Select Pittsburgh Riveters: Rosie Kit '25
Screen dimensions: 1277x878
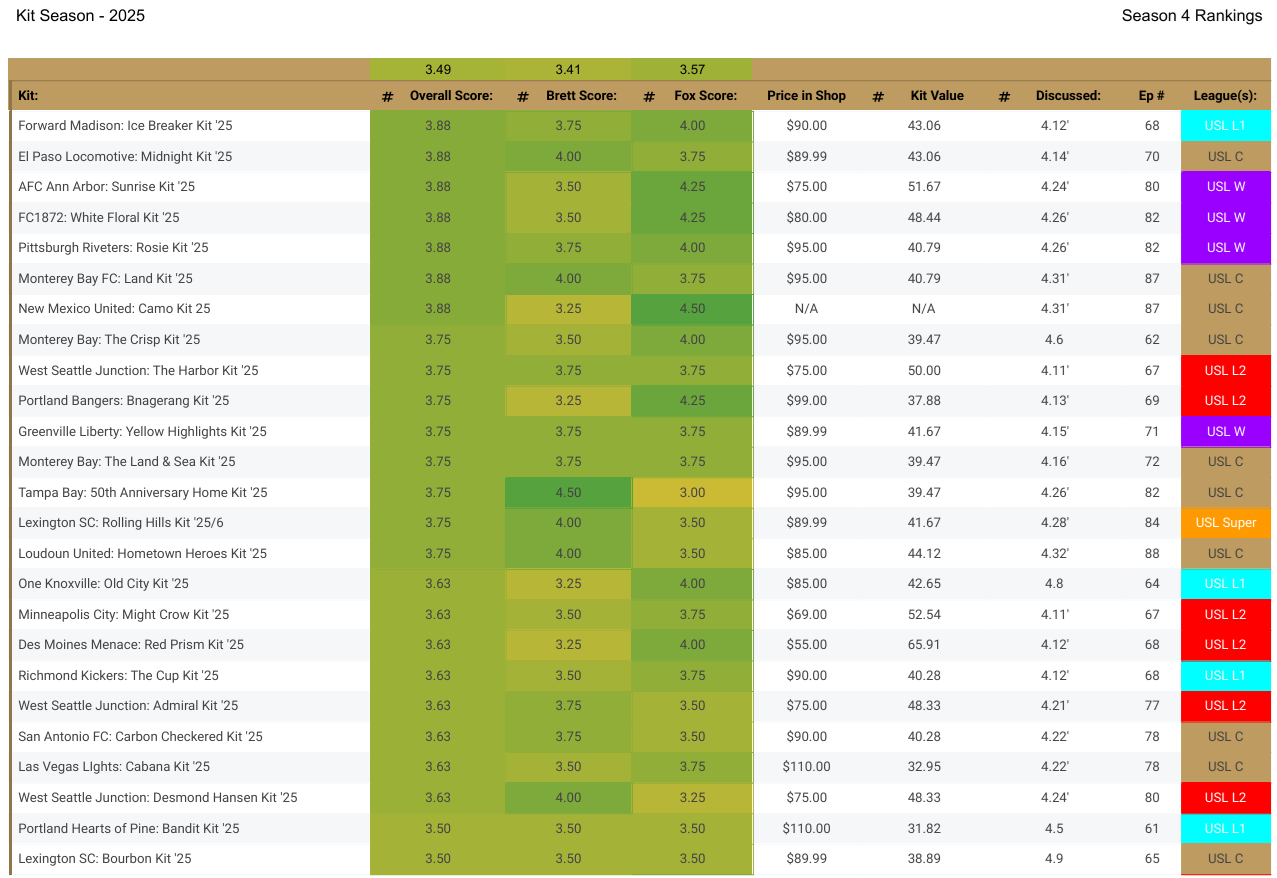click(113, 248)
